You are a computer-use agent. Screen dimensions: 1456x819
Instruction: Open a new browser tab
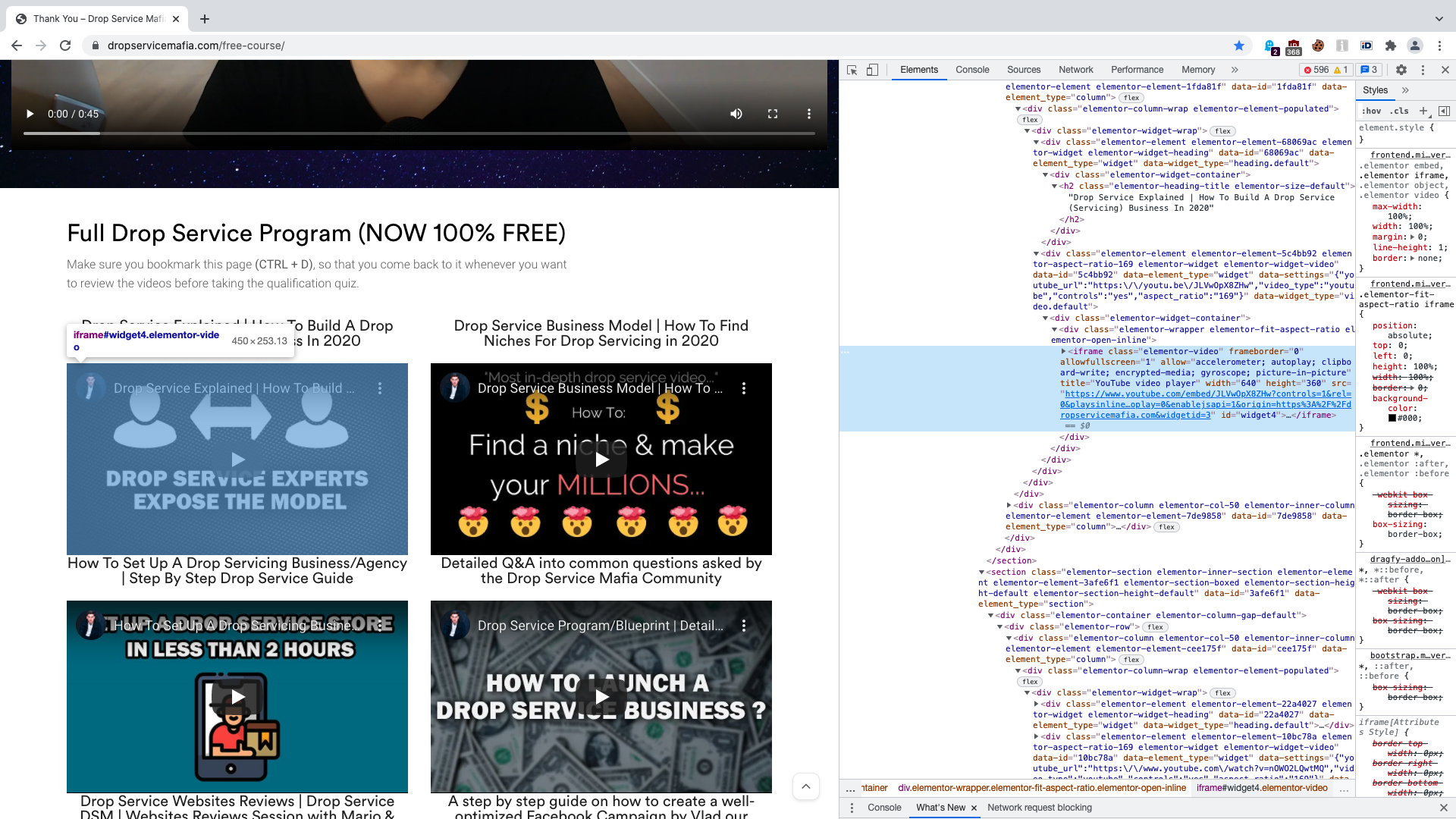pos(205,19)
